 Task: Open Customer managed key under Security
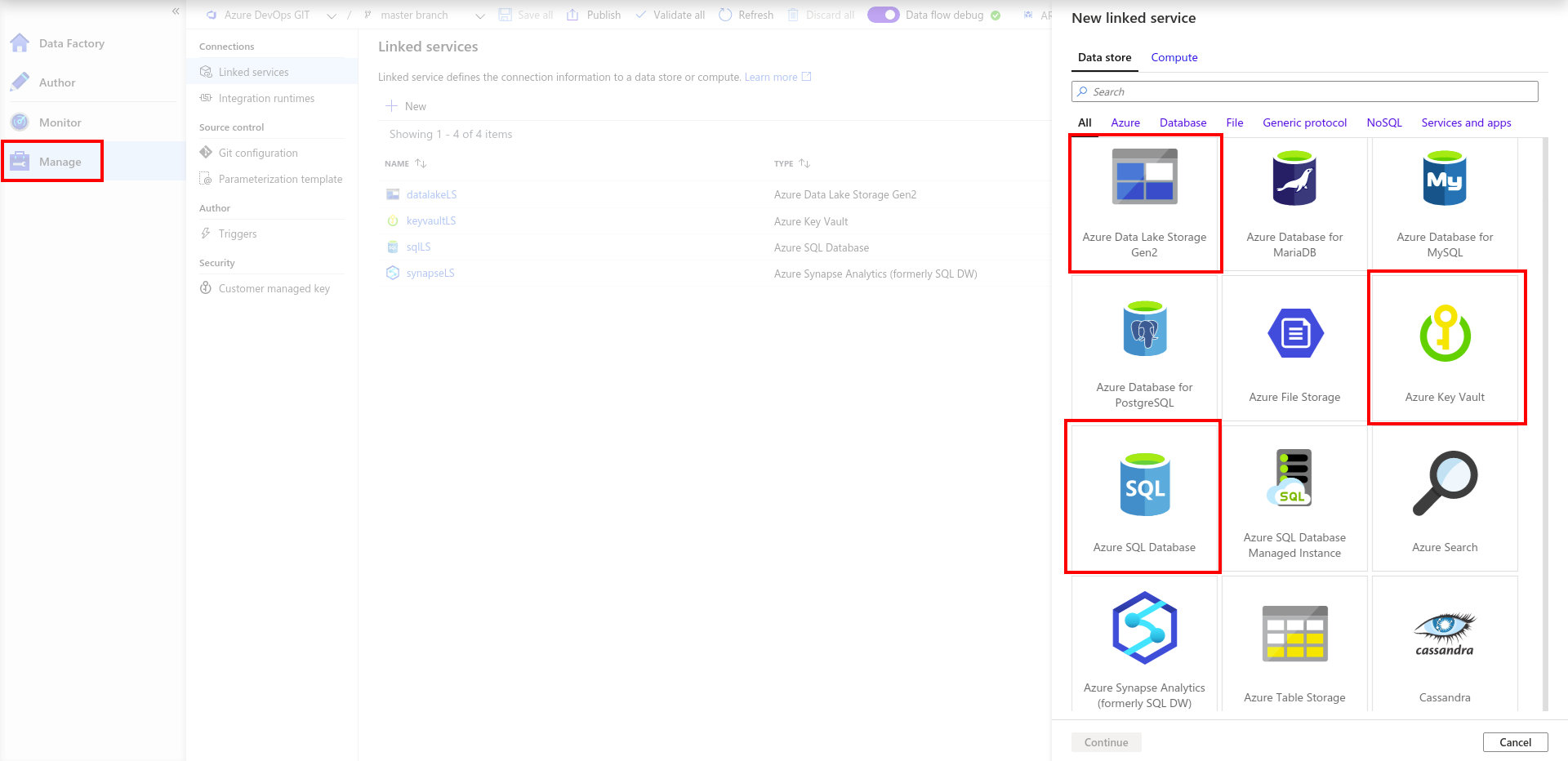point(273,288)
